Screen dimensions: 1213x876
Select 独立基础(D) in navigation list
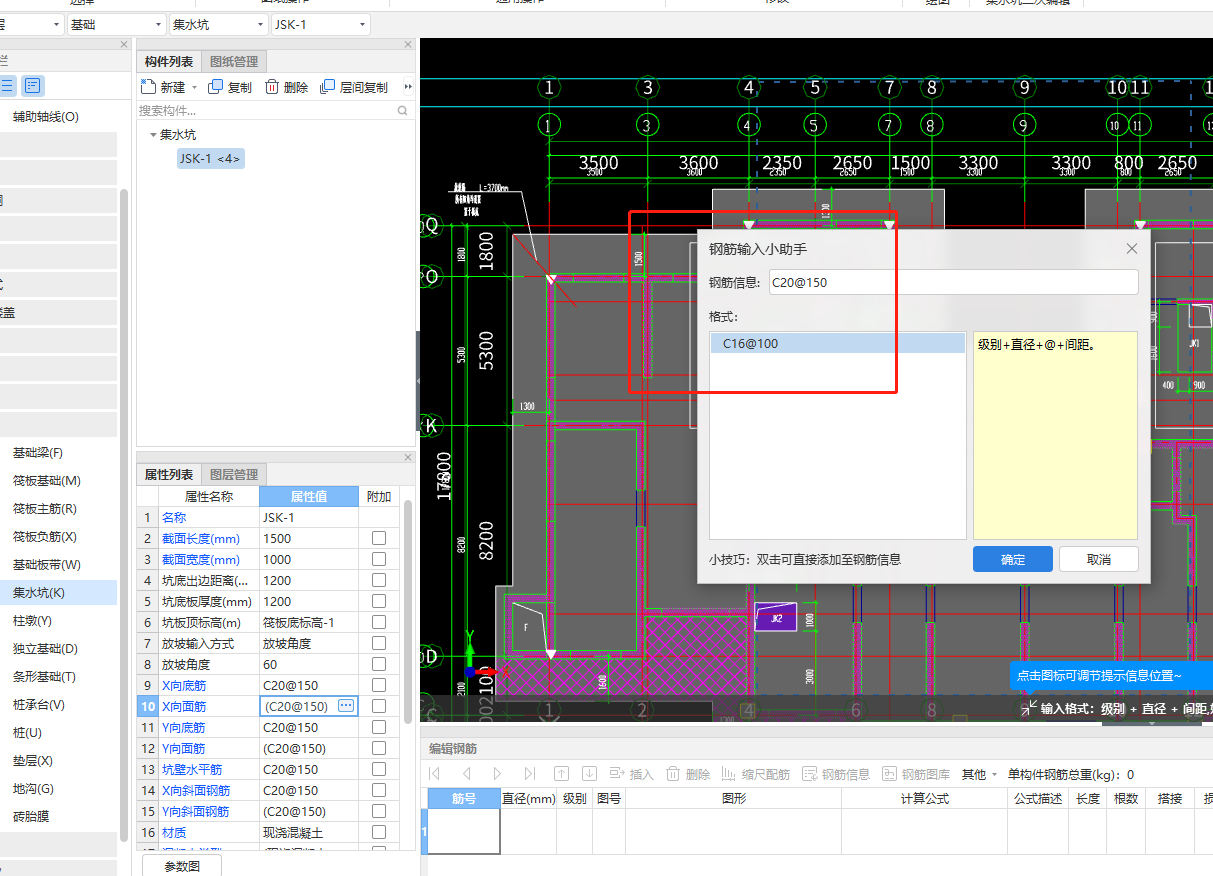point(44,649)
